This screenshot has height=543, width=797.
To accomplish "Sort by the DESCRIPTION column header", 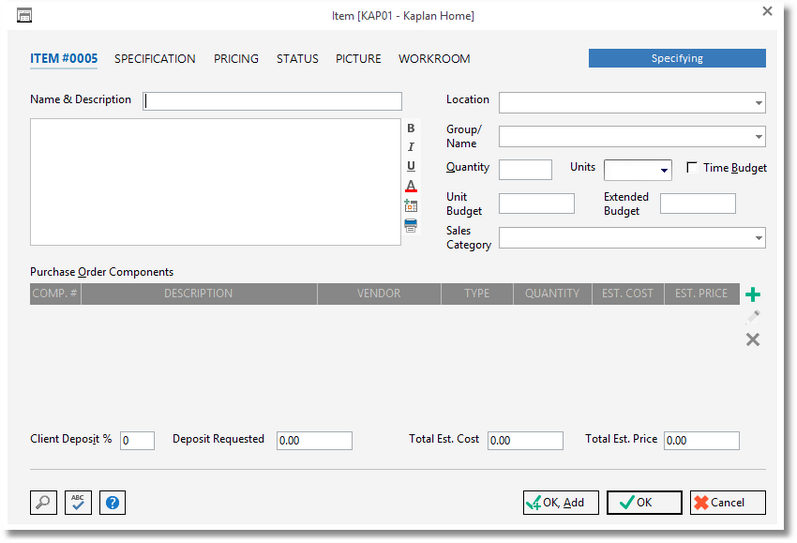I will (x=199, y=294).
